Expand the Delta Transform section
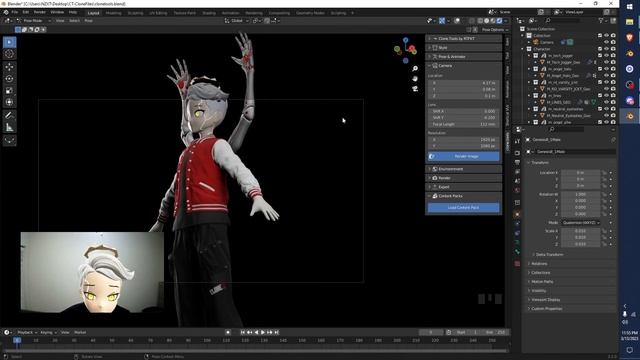The image size is (640, 360). [550, 255]
